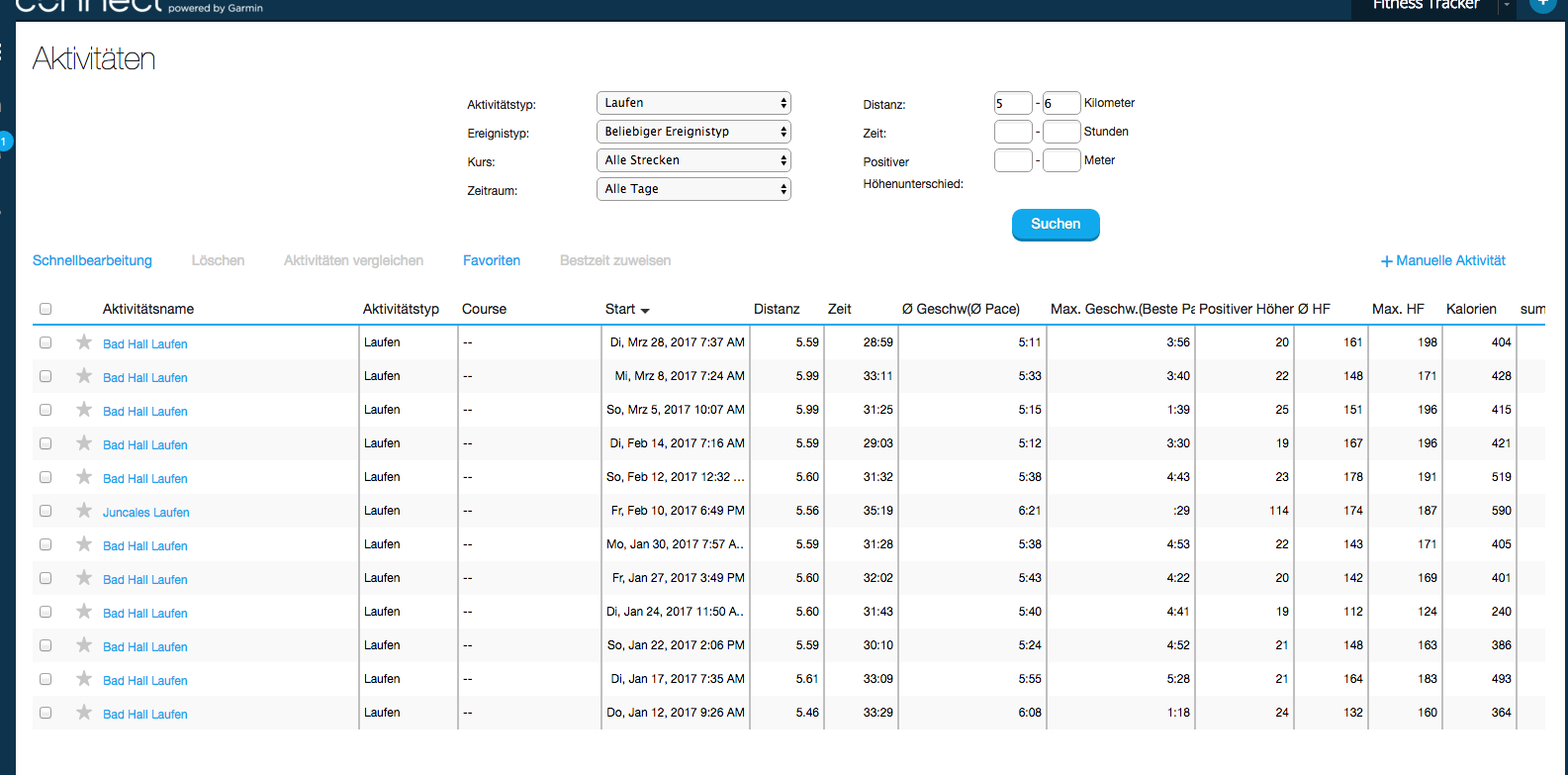Check the select-all activities checkbox in header
The width and height of the screenshot is (1568, 775).
click(46, 309)
